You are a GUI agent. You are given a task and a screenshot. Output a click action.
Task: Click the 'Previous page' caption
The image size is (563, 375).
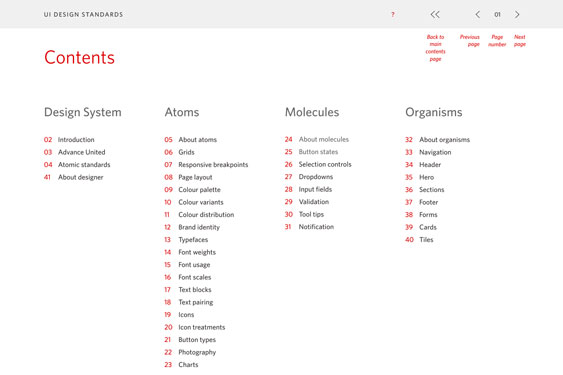pyautogui.click(x=470, y=41)
